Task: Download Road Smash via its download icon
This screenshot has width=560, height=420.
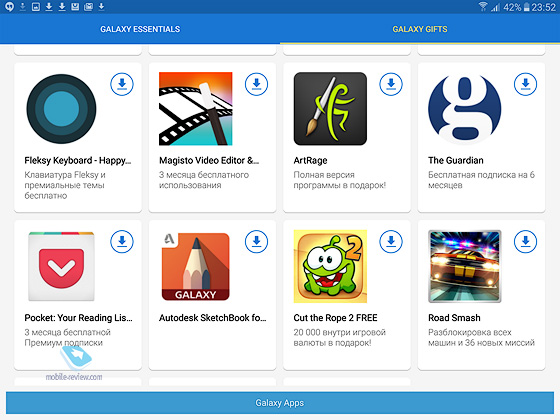Action: [525, 241]
